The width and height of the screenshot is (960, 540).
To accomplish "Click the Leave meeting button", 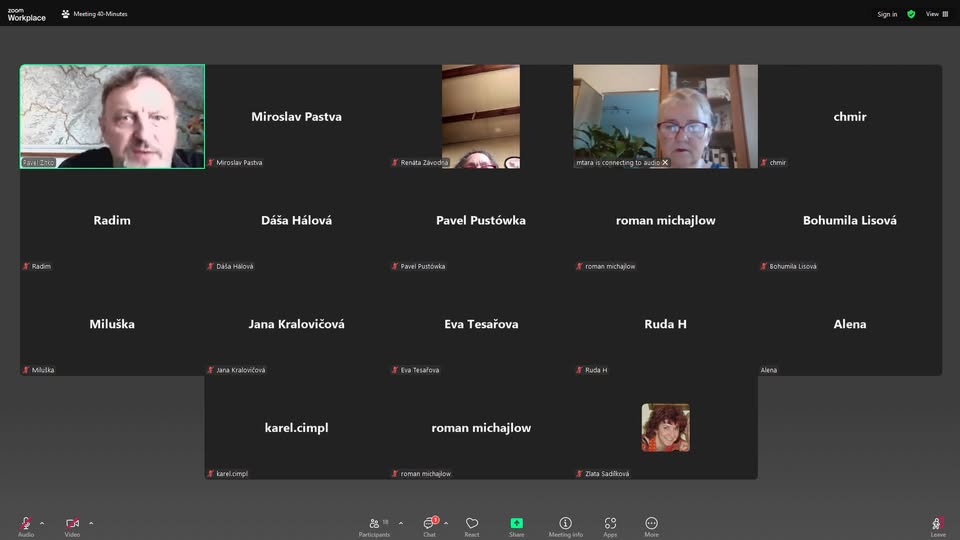I will [937, 524].
